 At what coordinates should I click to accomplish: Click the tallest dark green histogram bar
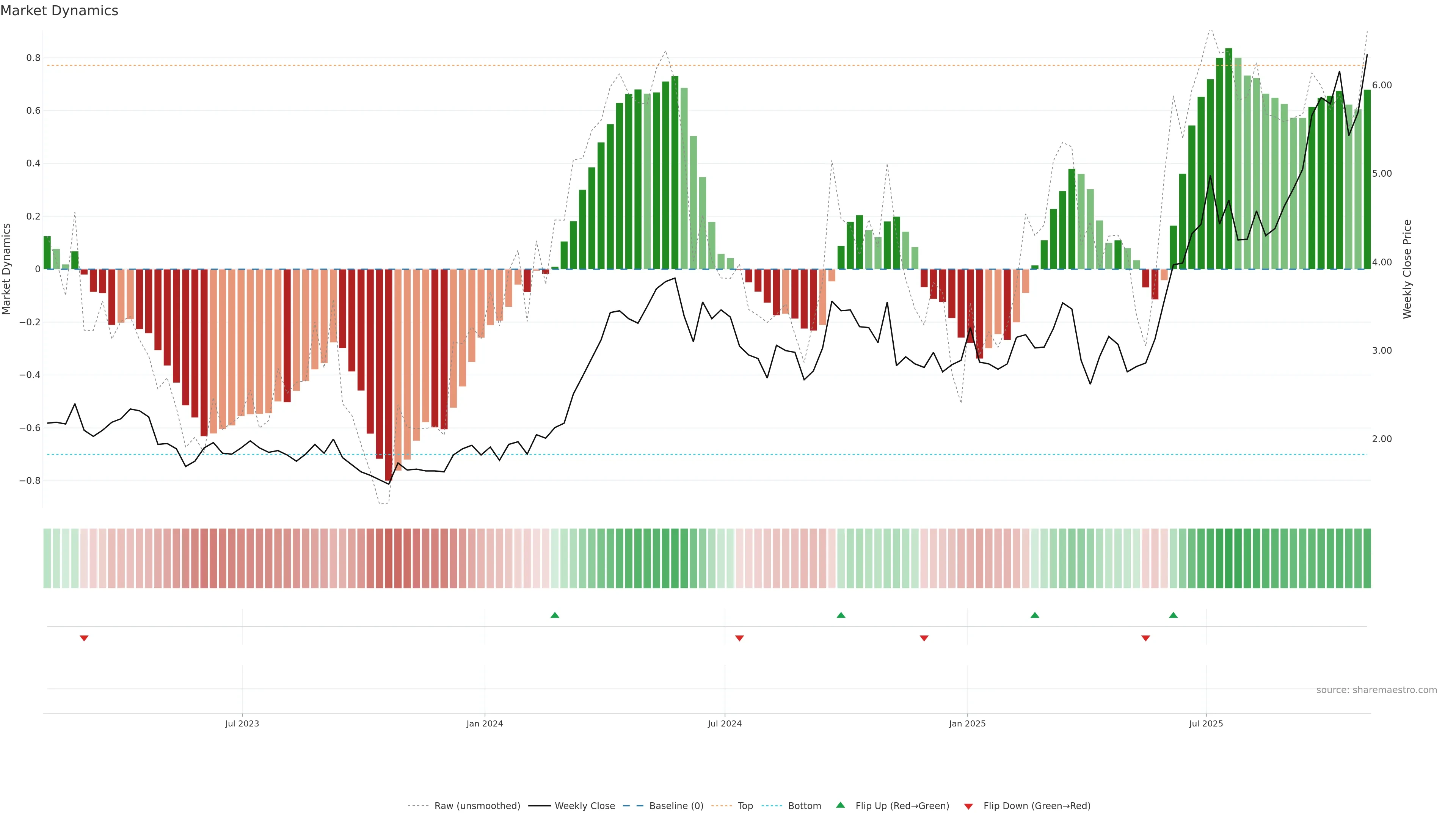tap(1229, 158)
